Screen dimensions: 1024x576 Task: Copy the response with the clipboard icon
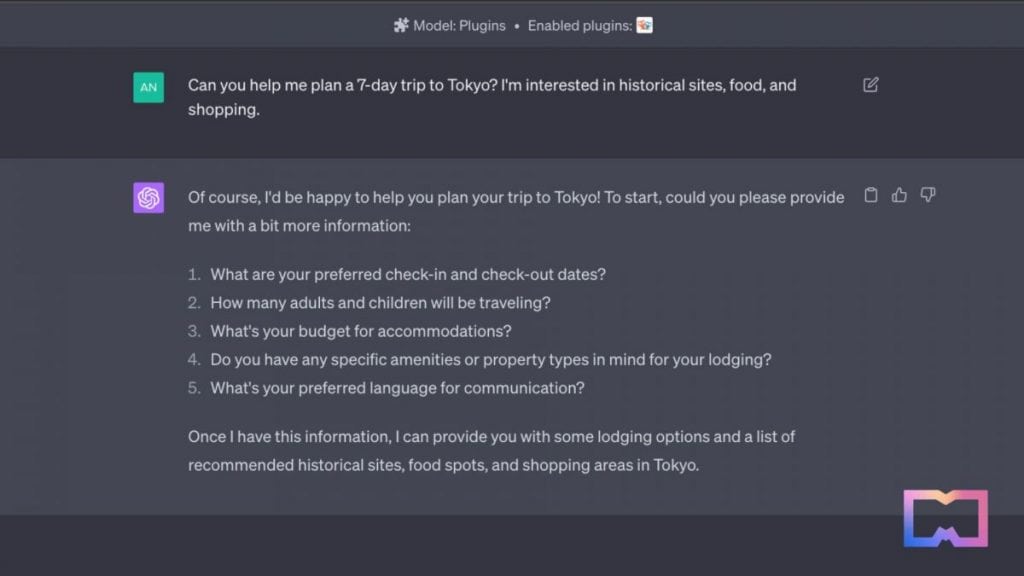(x=871, y=195)
